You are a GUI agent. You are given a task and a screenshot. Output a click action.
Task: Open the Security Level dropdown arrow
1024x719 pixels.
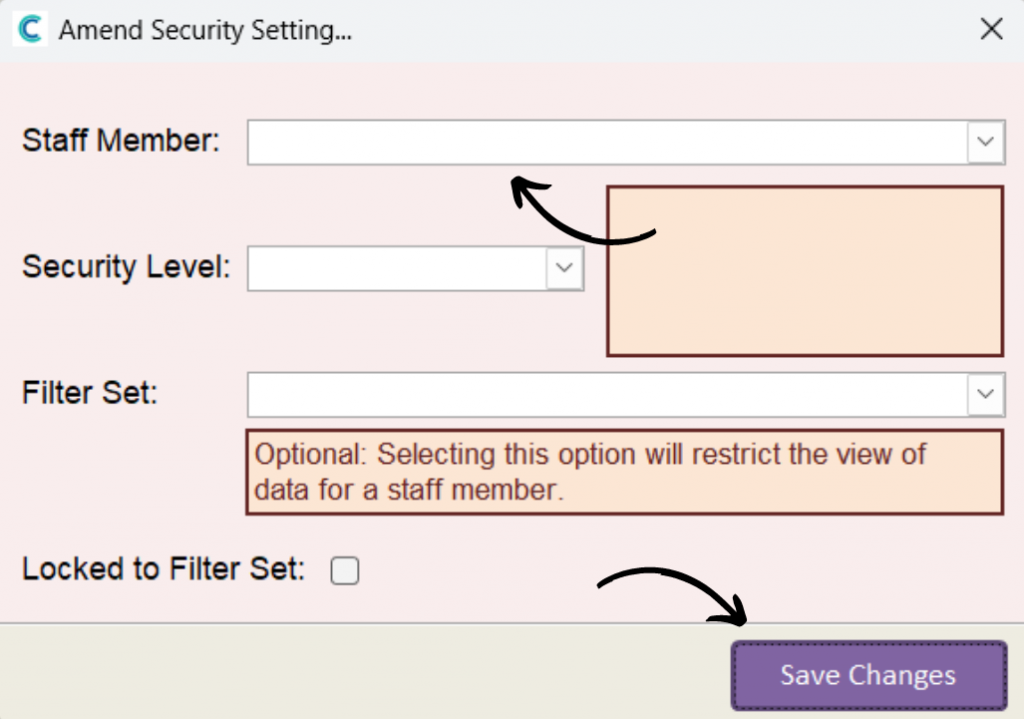(x=564, y=268)
